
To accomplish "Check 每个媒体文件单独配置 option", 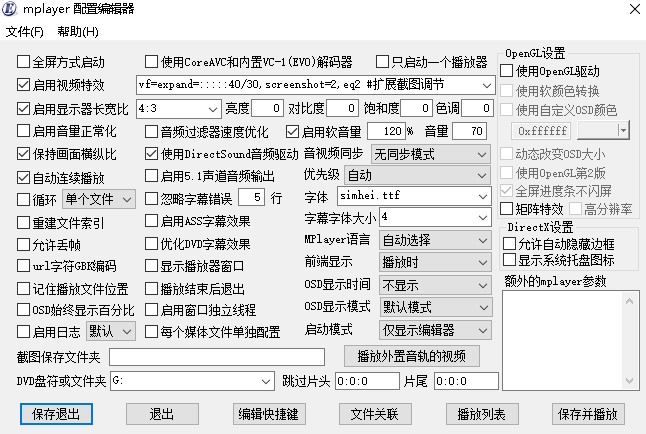I will [x=151, y=332].
